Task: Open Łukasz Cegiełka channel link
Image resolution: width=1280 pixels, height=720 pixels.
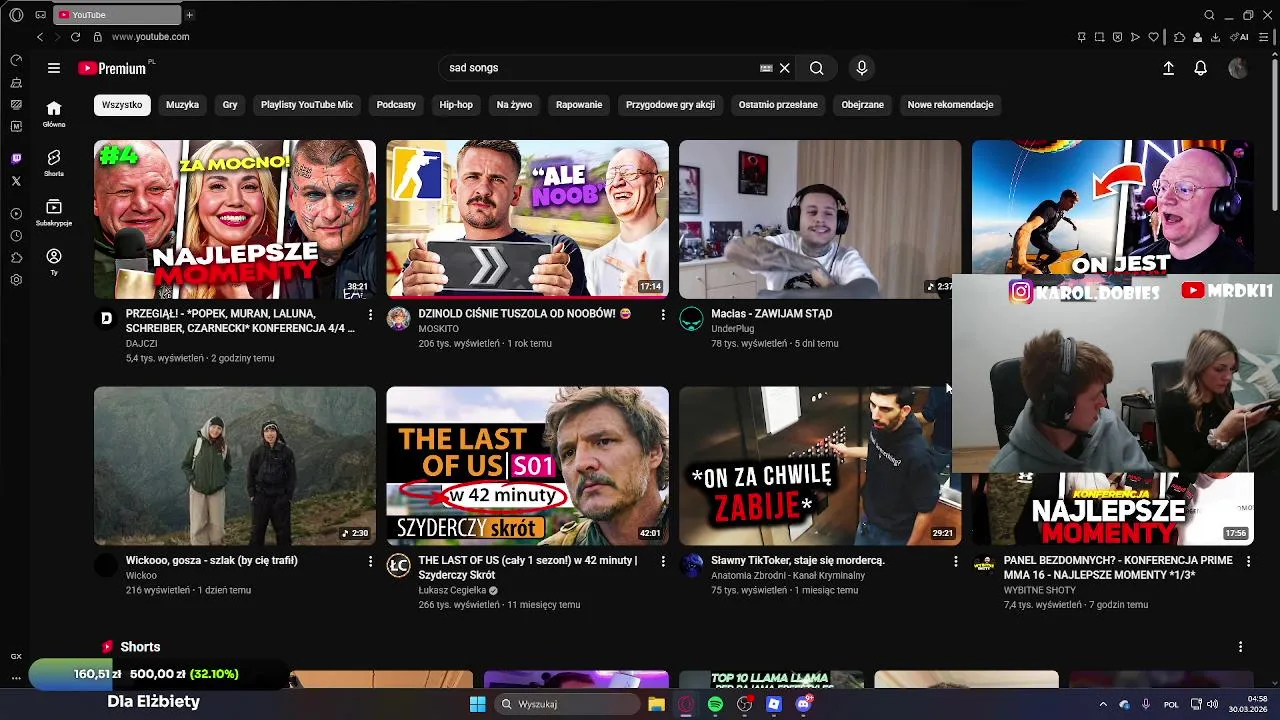Action: [452, 590]
